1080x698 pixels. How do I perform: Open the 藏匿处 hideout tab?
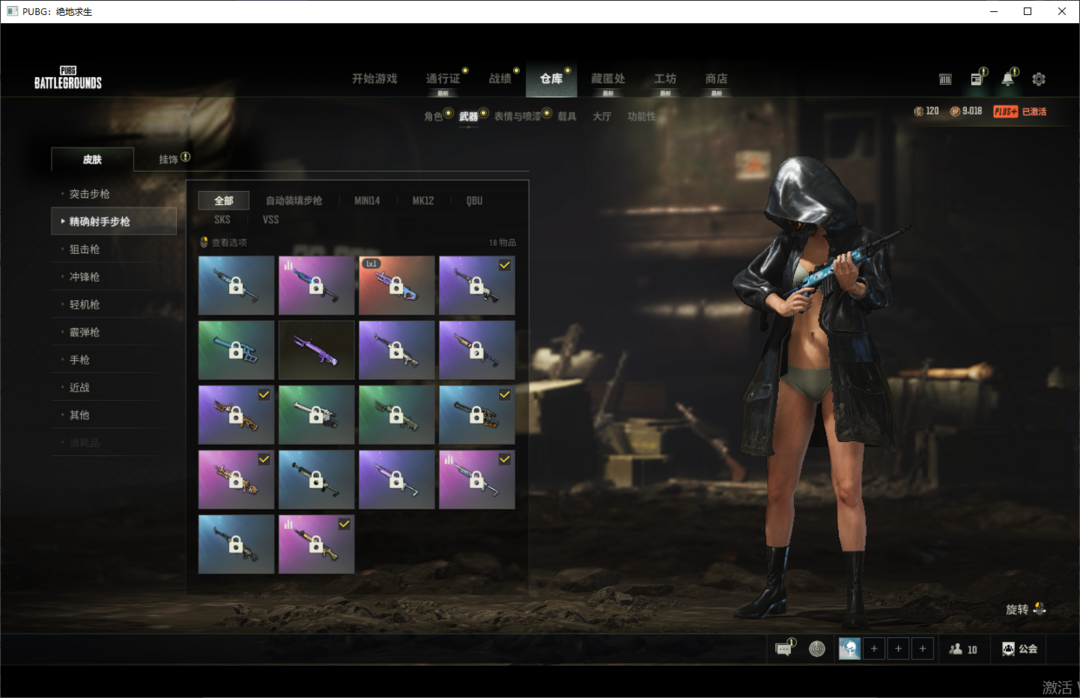[608, 79]
